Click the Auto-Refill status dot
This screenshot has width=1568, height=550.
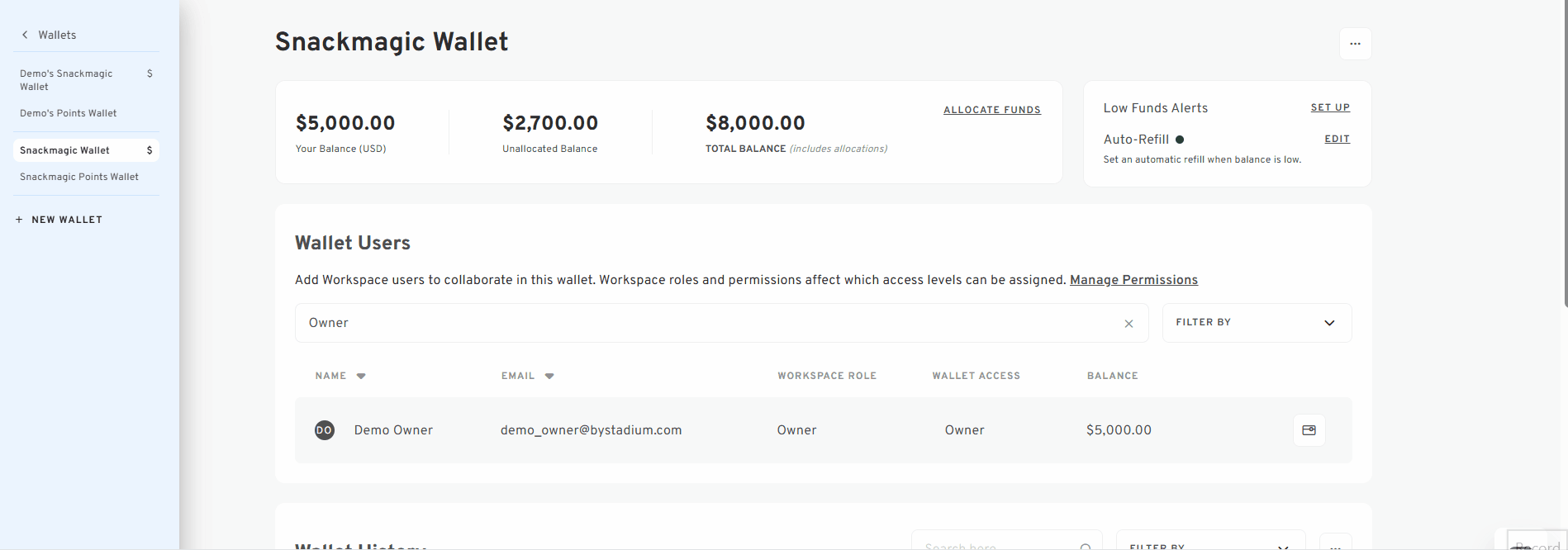coord(1180,140)
